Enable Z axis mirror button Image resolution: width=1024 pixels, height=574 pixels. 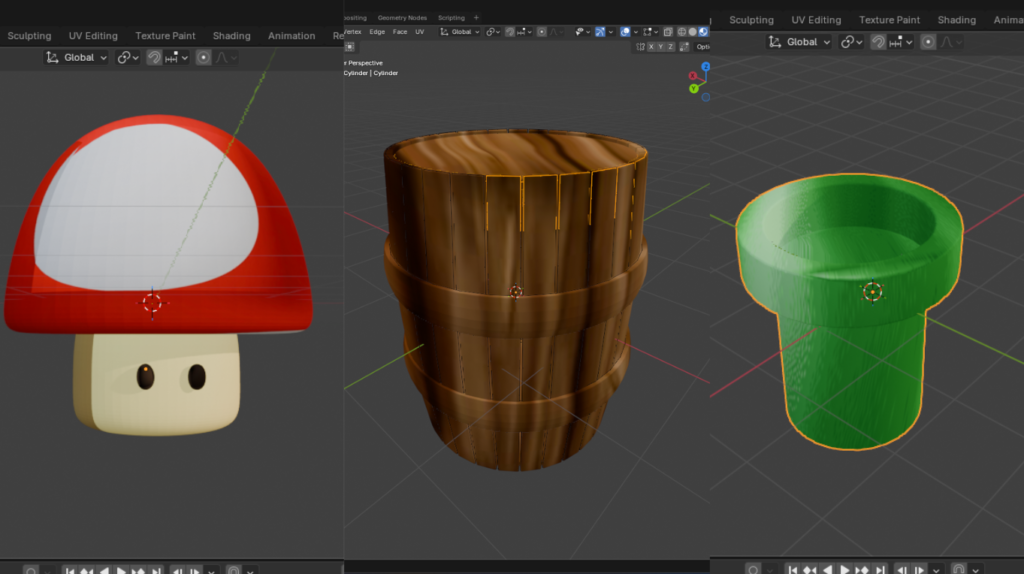(671, 47)
